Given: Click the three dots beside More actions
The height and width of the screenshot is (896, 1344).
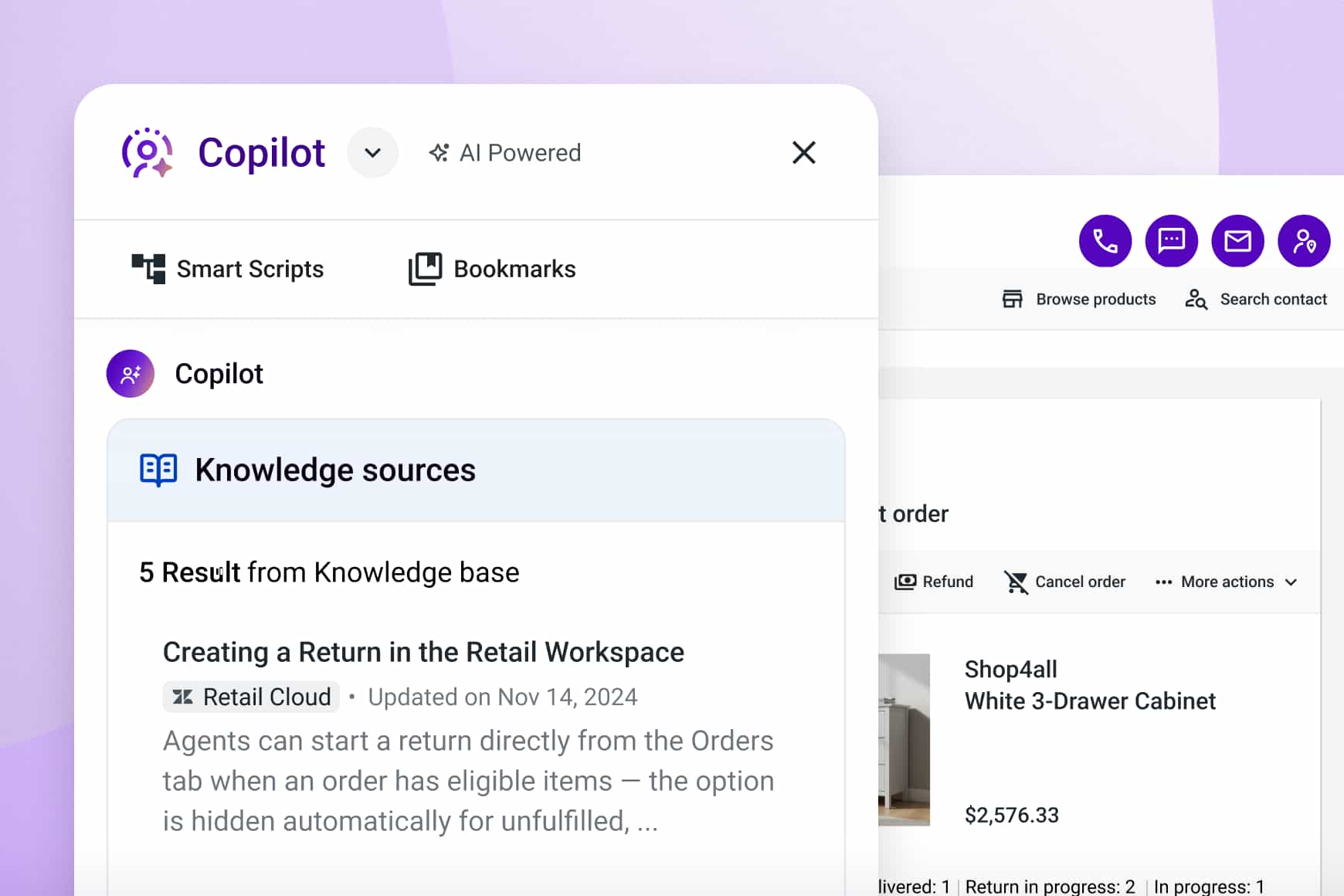Looking at the screenshot, I should point(1163,582).
